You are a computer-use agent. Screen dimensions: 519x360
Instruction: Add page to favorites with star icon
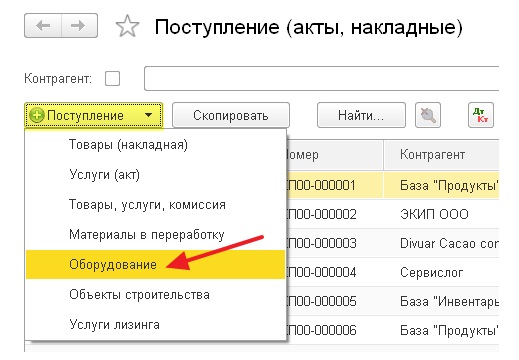127,26
